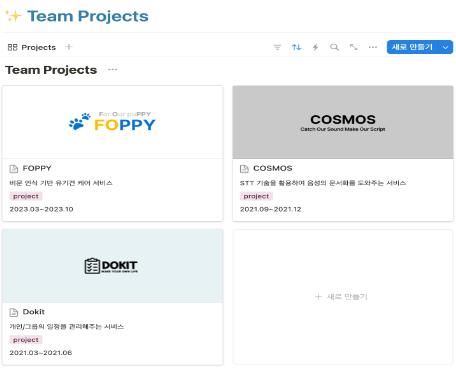
Task: Click the project tag on COSMOS card
Action: pyautogui.click(x=256, y=196)
